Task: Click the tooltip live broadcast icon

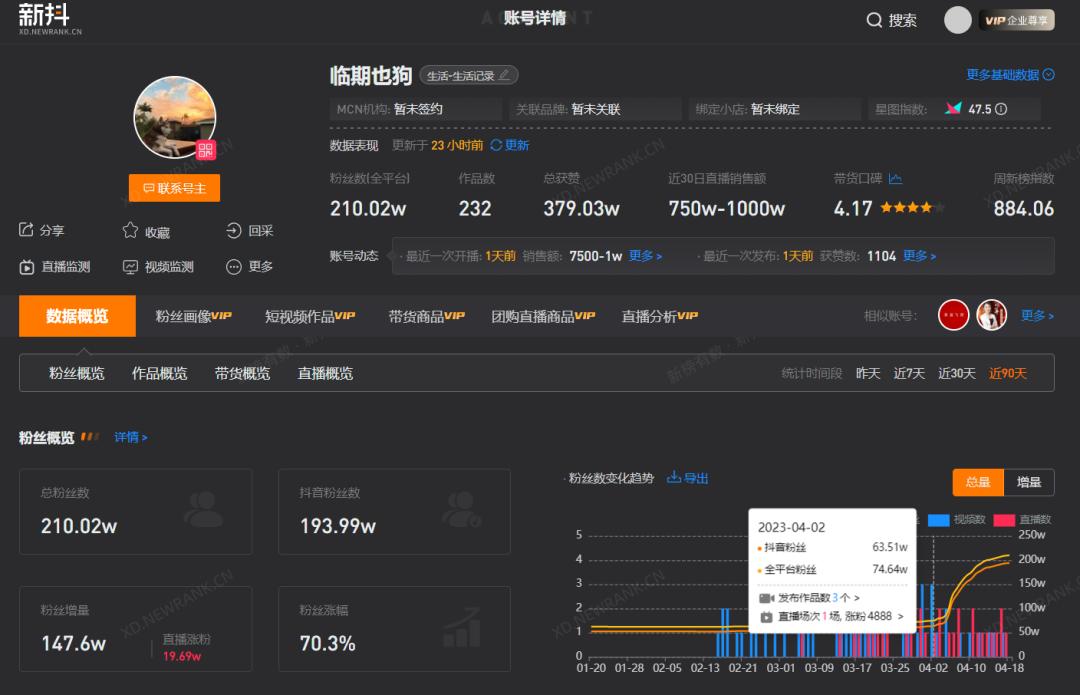Action: [x=766, y=616]
